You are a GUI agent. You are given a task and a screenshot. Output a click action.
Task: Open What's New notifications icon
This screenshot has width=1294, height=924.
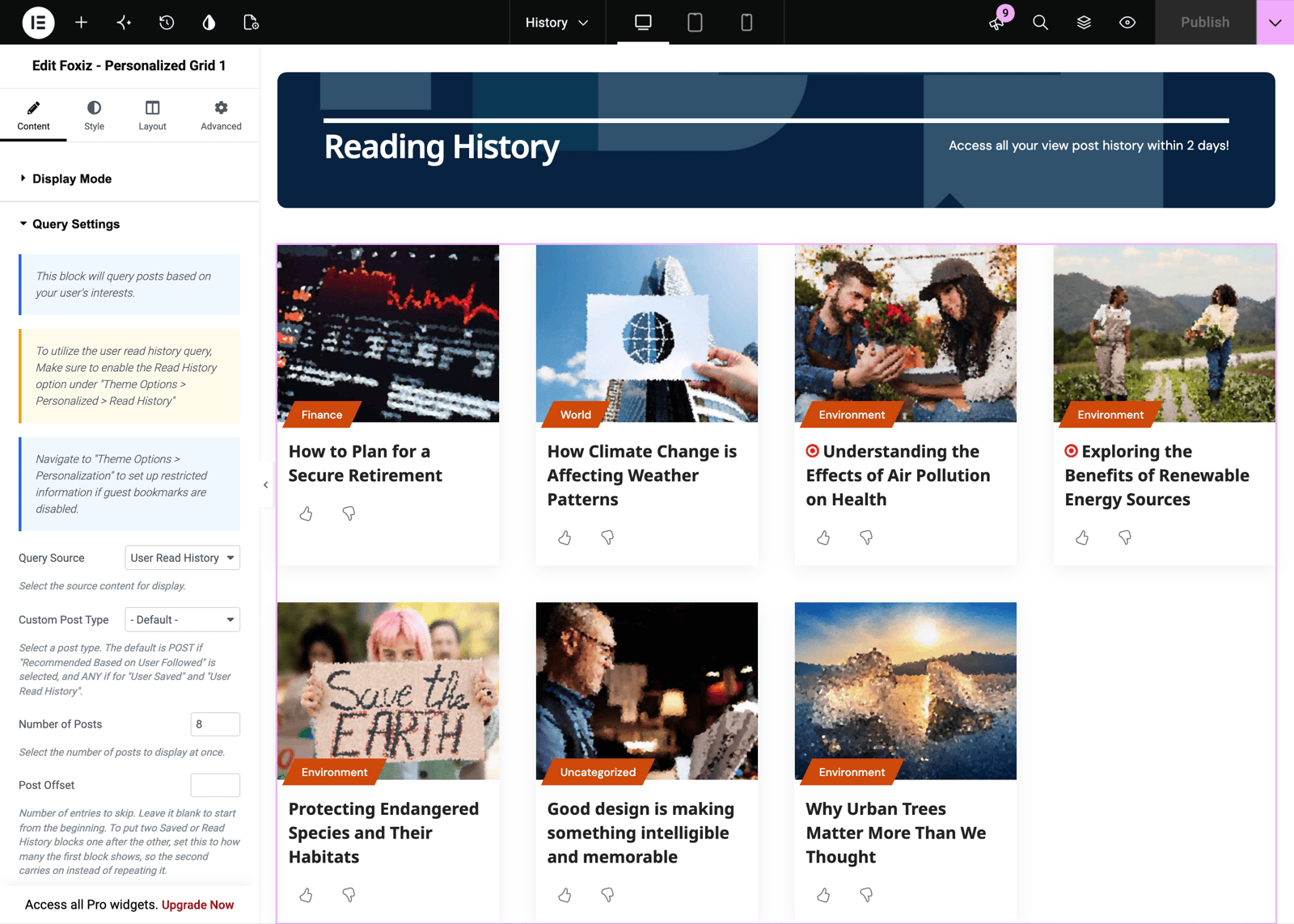point(997,22)
